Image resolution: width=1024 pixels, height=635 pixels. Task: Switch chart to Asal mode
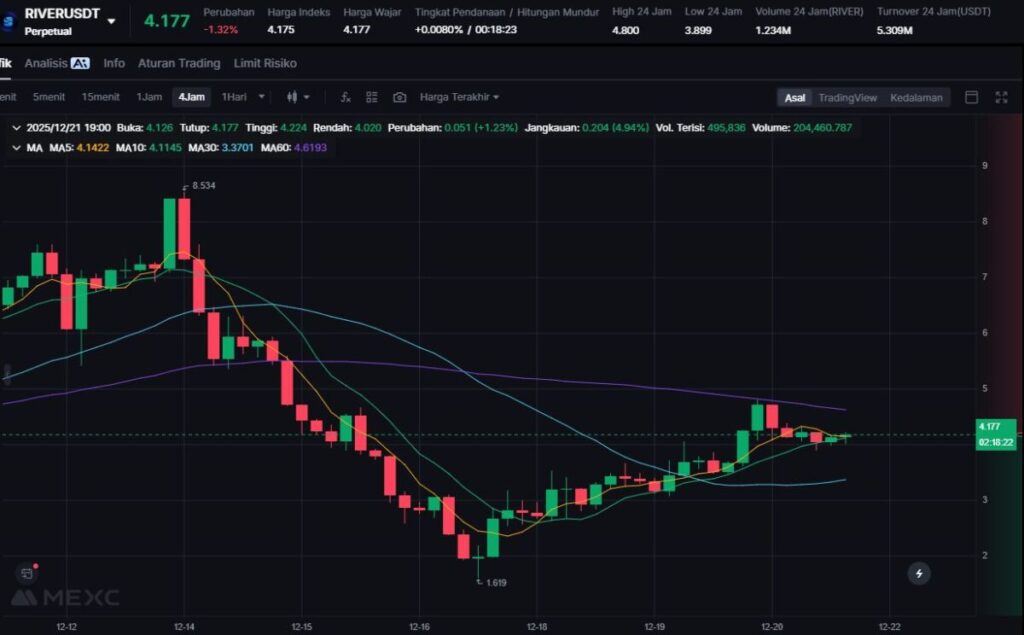pos(795,98)
